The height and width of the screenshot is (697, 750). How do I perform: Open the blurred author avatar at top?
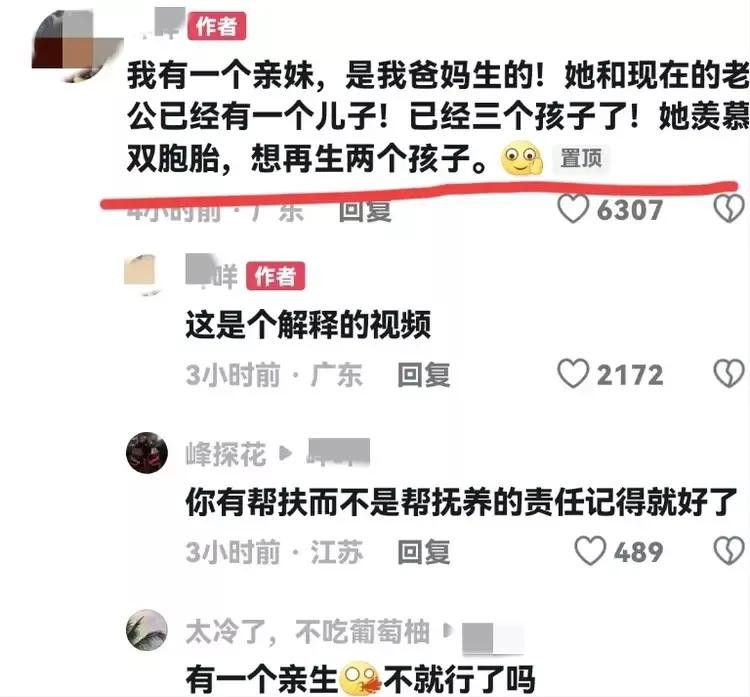pyautogui.click(x=77, y=45)
